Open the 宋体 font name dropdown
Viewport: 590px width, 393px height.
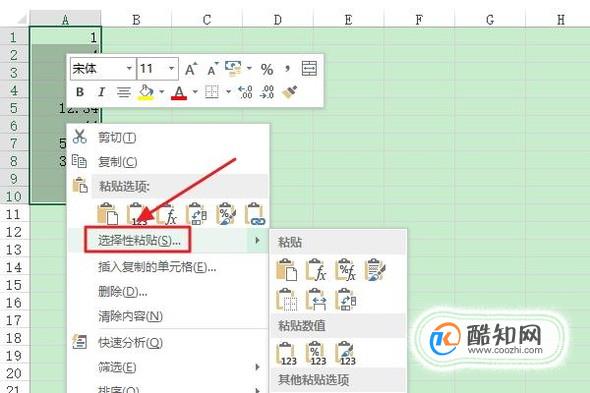(129, 69)
